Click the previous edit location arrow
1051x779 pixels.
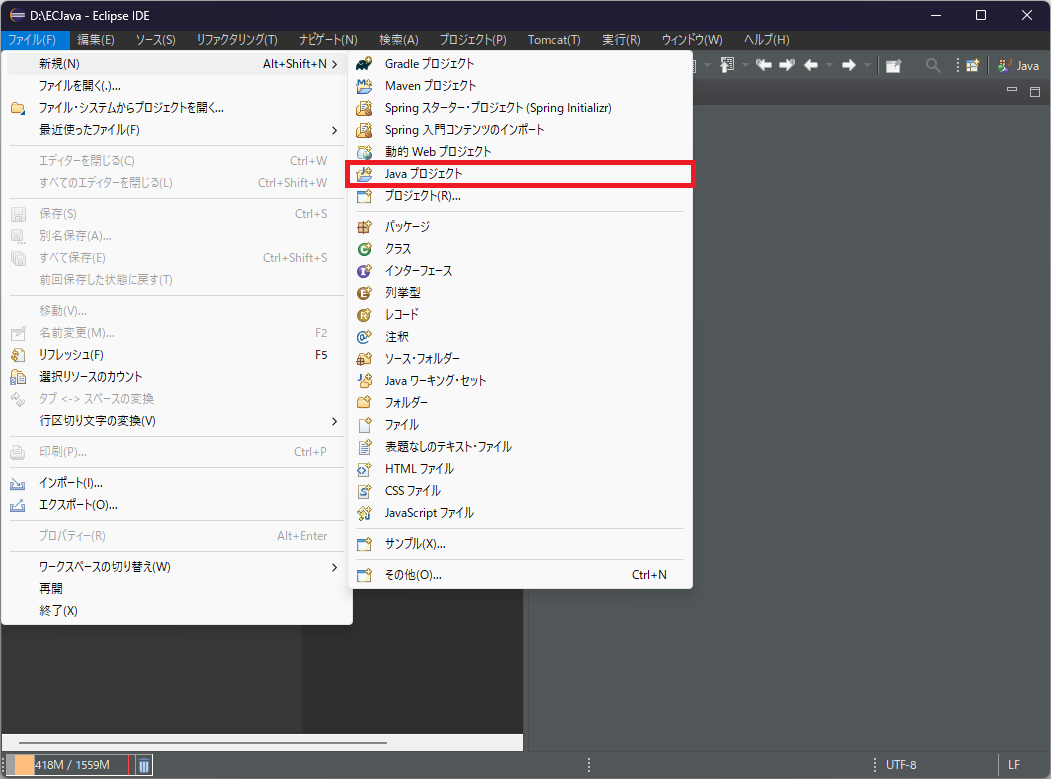point(763,65)
